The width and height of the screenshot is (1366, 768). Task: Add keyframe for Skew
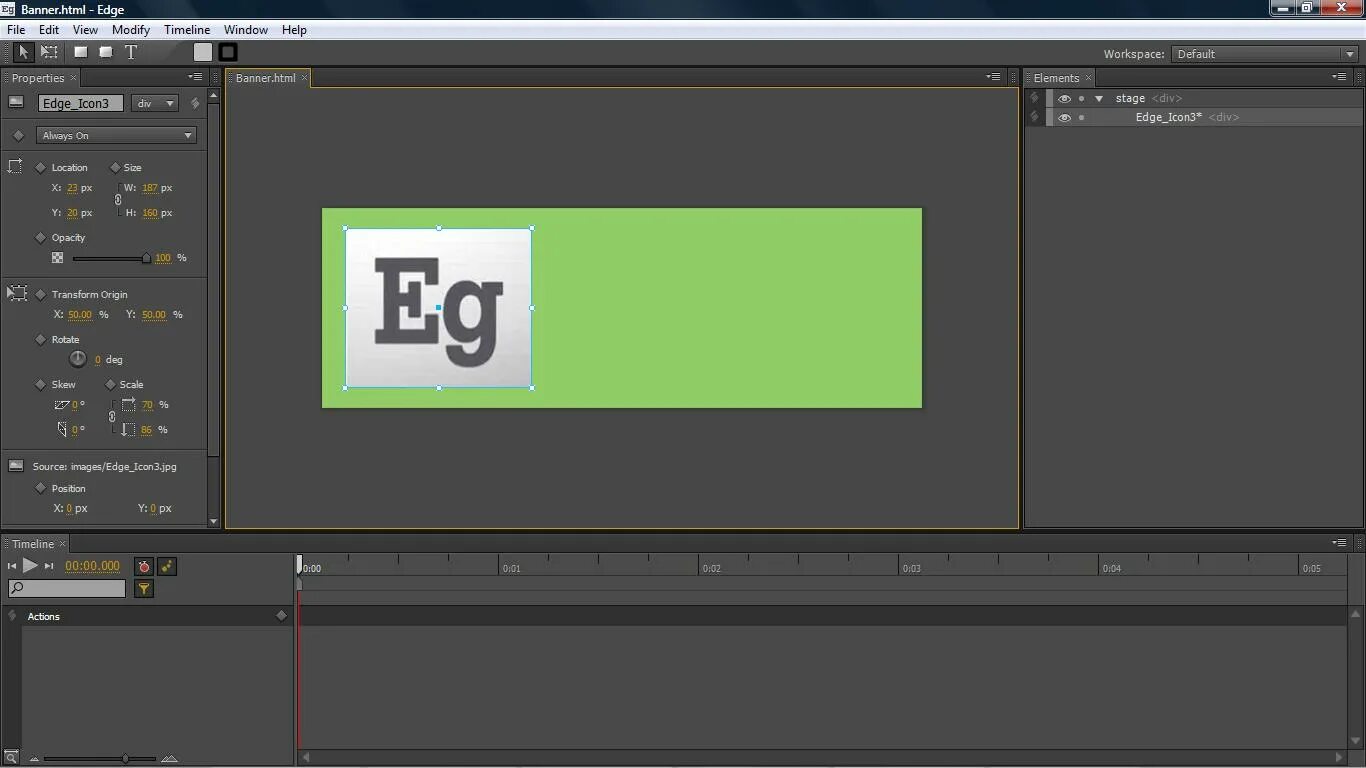[x=41, y=384]
